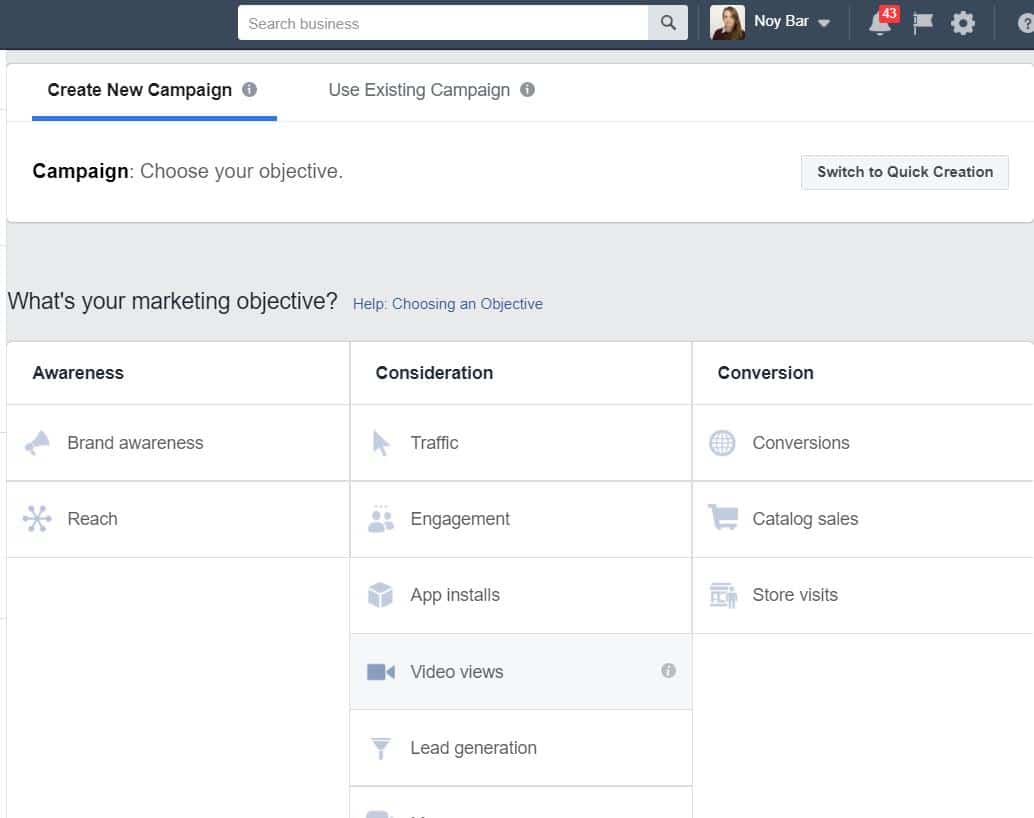1034x818 pixels.
Task: Focus the Search business input field
Action: [x=443, y=23]
